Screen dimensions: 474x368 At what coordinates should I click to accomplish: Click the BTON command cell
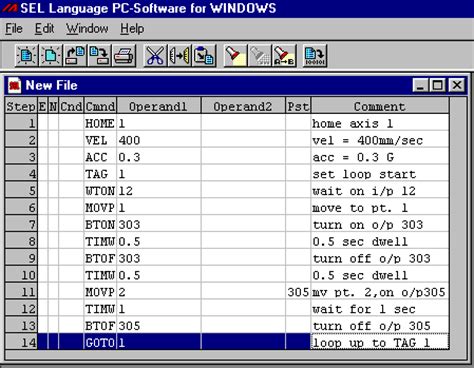point(100,225)
